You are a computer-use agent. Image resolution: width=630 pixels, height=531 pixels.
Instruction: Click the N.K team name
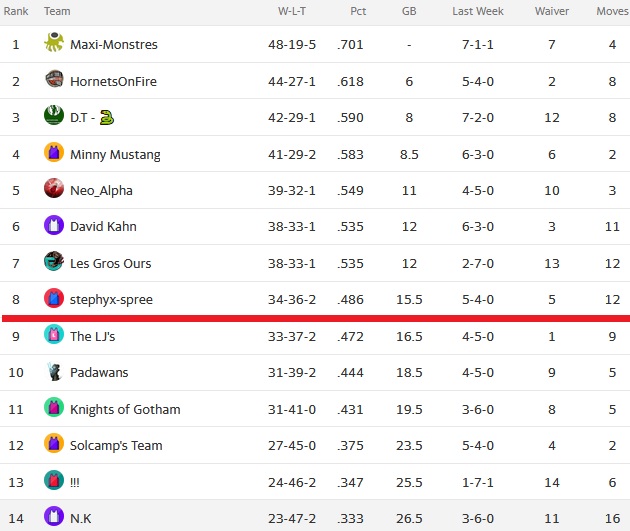click(80, 519)
